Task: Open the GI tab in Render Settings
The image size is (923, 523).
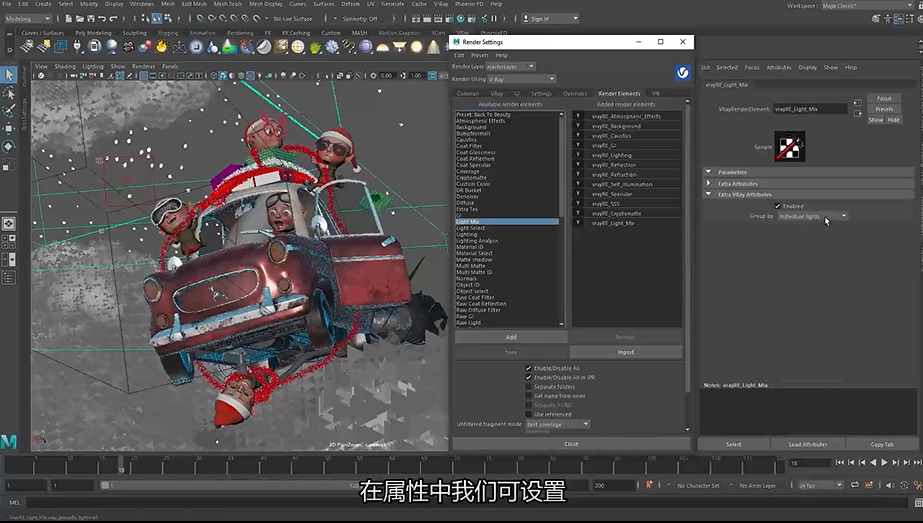Action: (517, 94)
